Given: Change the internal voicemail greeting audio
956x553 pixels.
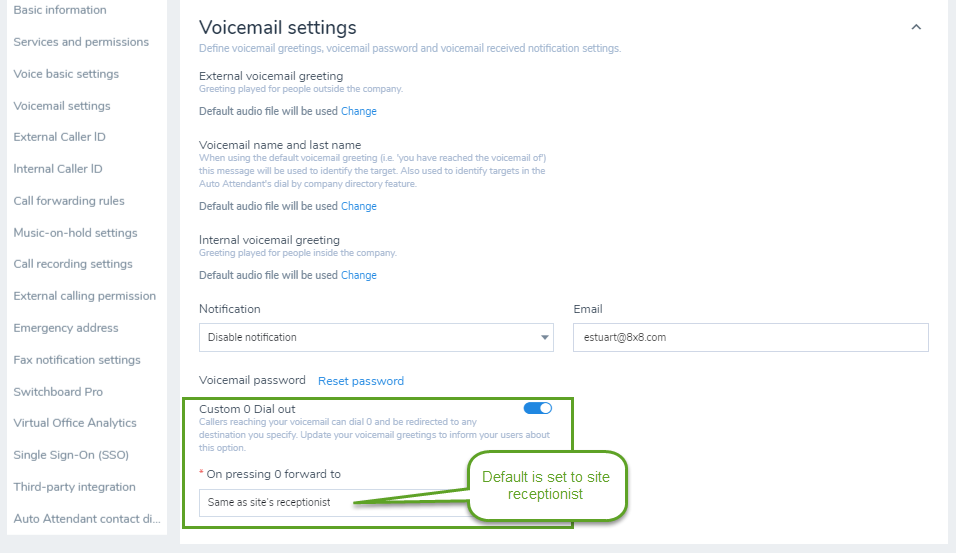Looking at the screenshot, I should (358, 275).
